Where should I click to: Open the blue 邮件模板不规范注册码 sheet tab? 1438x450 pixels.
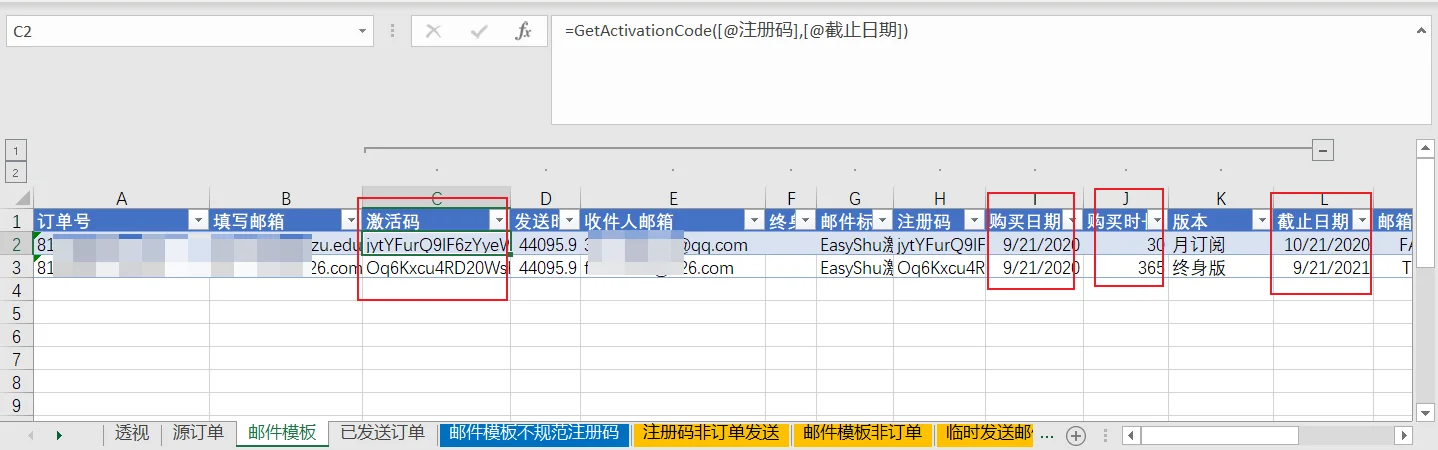534,433
